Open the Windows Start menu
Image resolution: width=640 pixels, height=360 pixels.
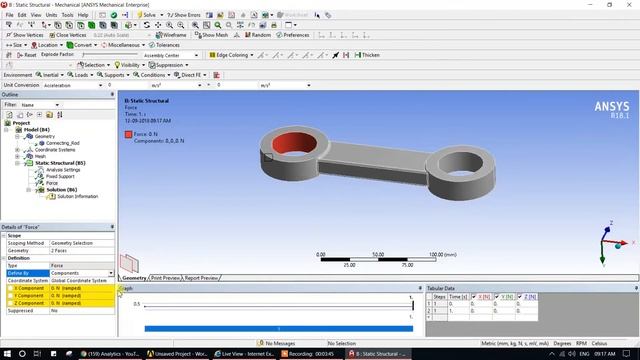pos(7,354)
